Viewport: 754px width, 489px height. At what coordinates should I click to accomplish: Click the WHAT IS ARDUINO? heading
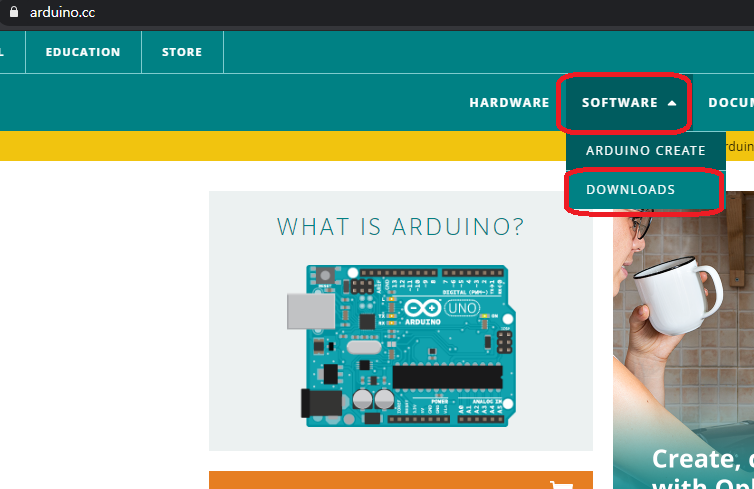(400, 226)
